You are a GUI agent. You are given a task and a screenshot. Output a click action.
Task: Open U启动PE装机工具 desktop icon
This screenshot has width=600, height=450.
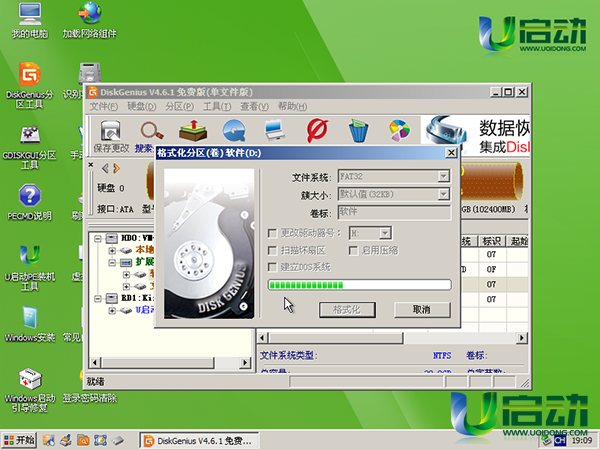[x=29, y=268]
